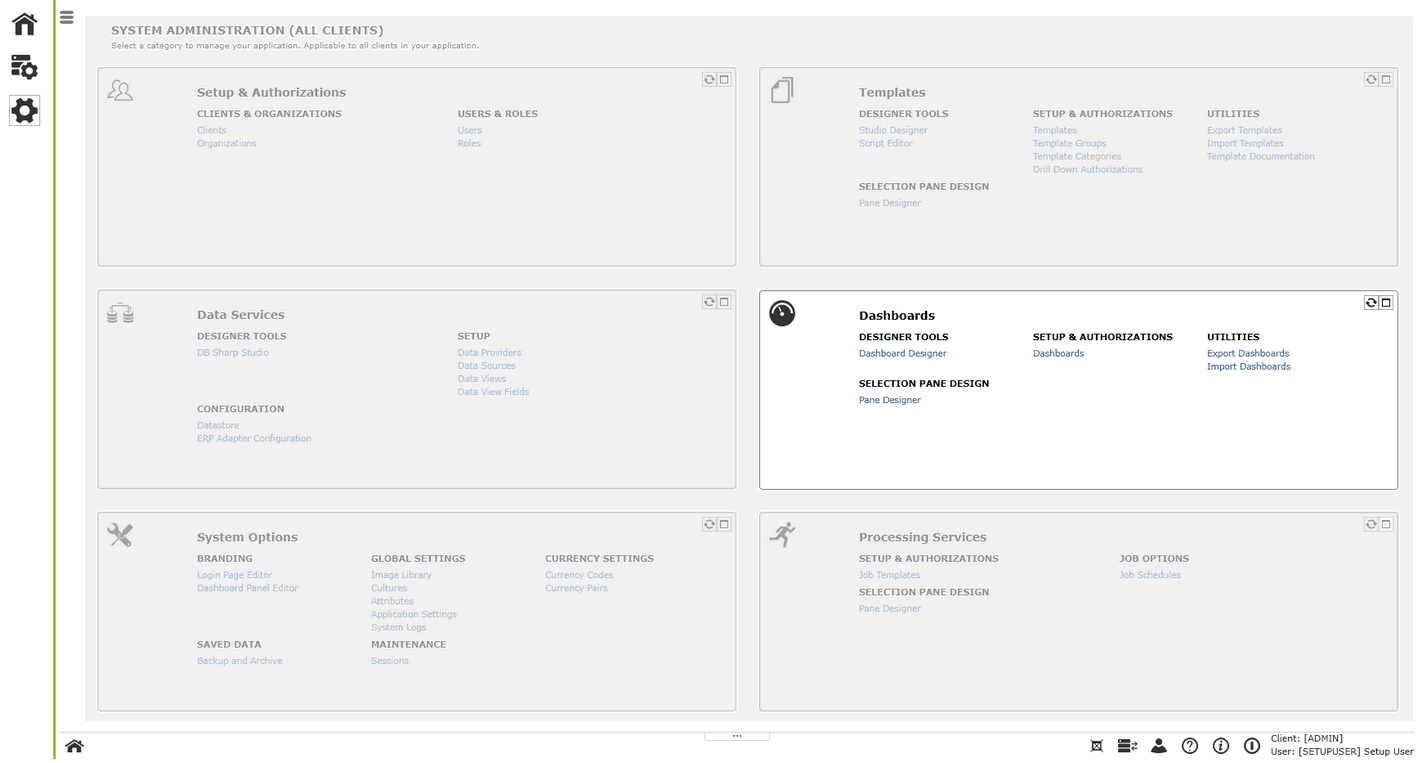Click the server transfer icon in status bar
The height and width of the screenshot is (763, 1418).
tap(1128, 746)
